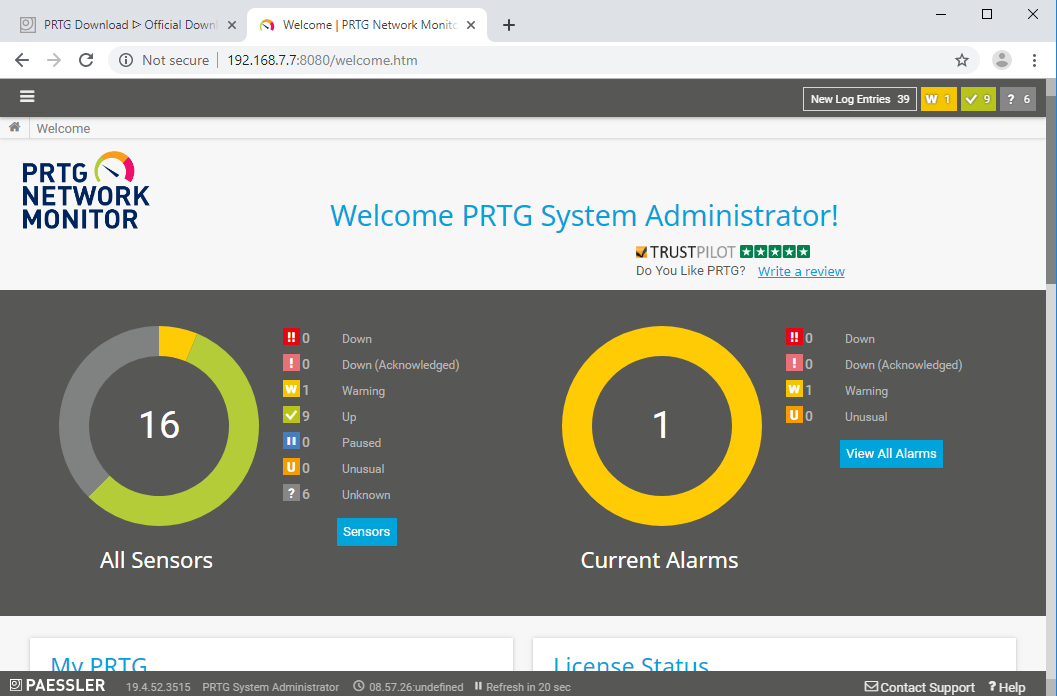Screen dimensions: 1057x696
Task: Open the hamburger main menu
Action: pyautogui.click(x=27, y=96)
